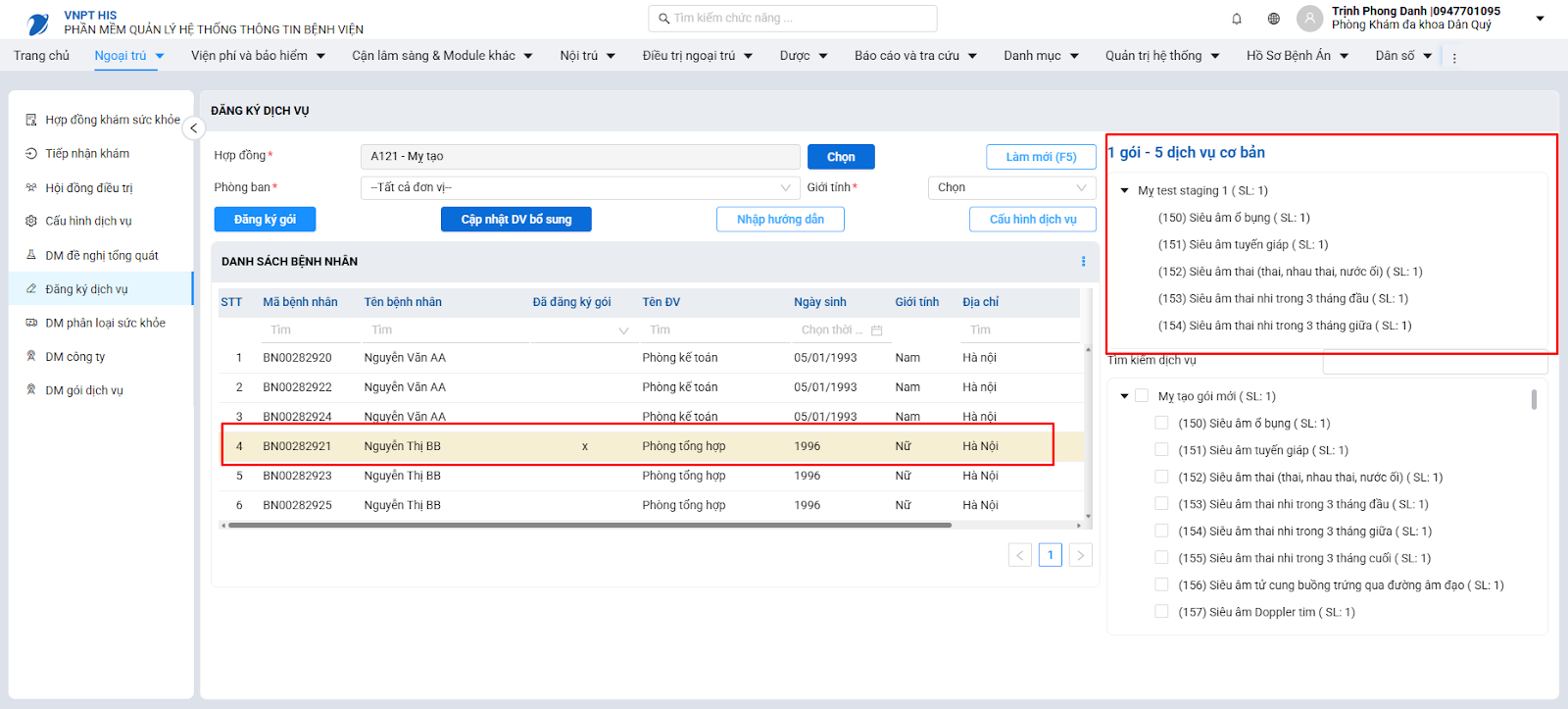Click the Đăng ký gói button
Image resolution: width=1568 pixels, height=709 pixels.
[265, 220]
